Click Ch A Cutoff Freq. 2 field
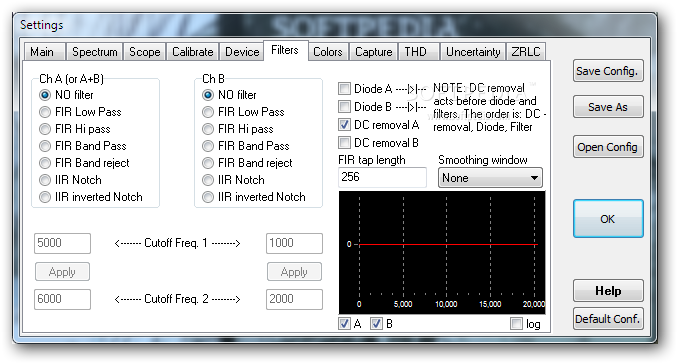The width and height of the screenshot is (678, 364). click(x=62, y=299)
